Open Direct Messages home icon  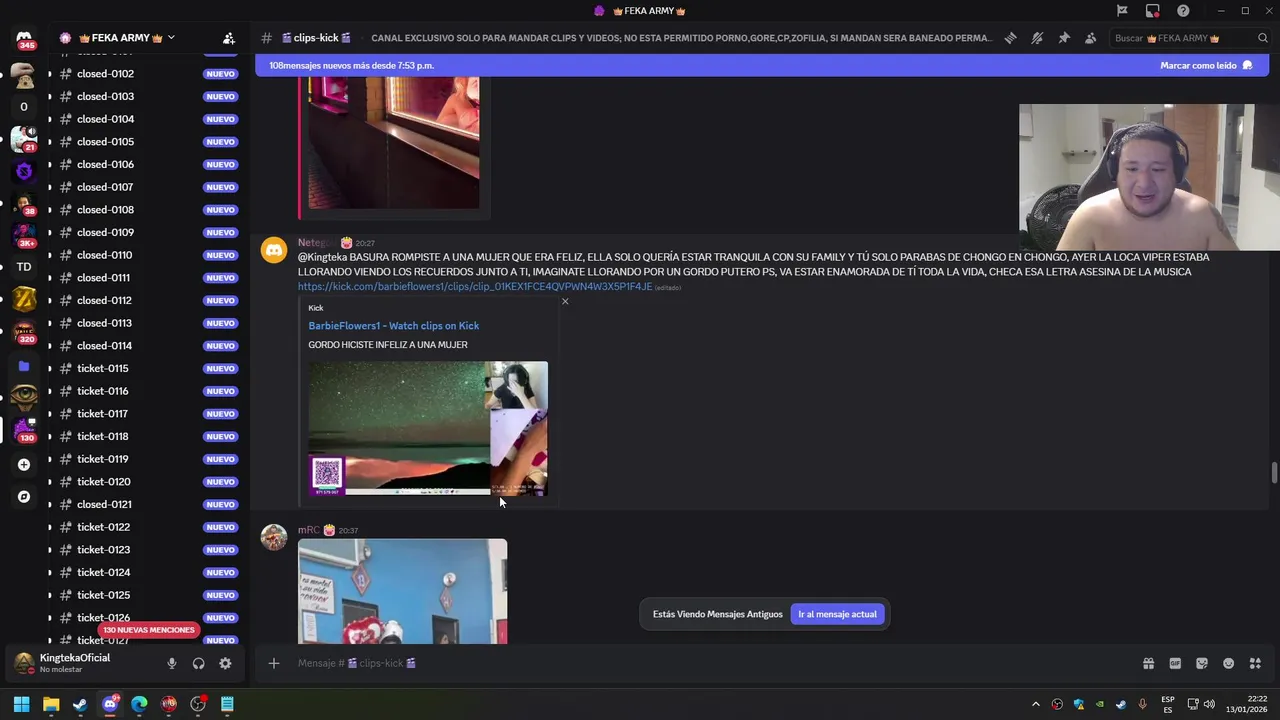coord(24,39)
